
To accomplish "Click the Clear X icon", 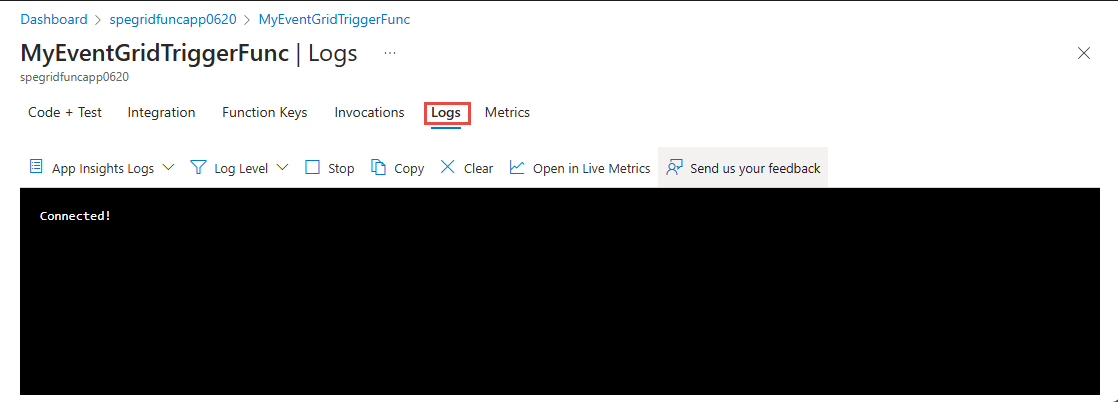I will click(x=448, y=167).
